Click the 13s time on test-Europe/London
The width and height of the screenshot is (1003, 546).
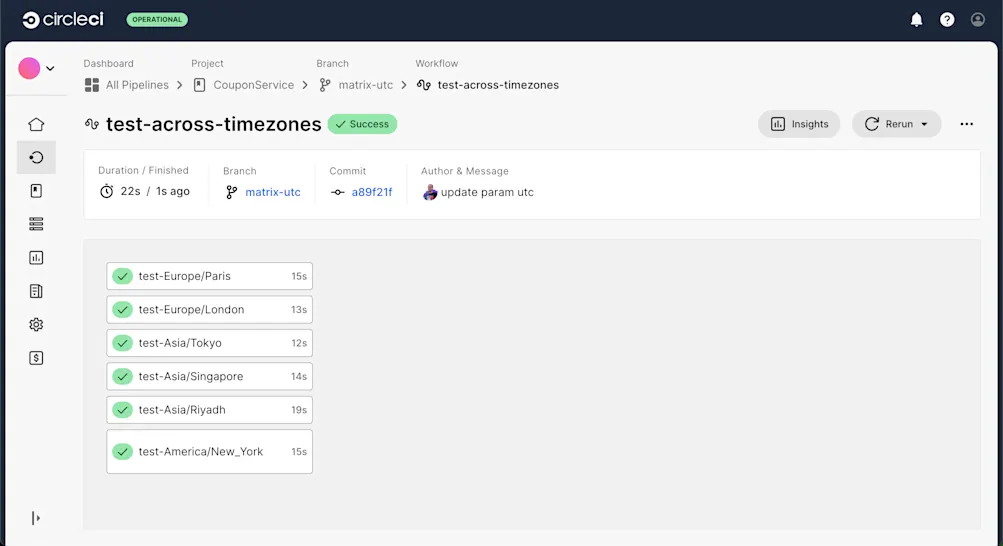[299, 309]
